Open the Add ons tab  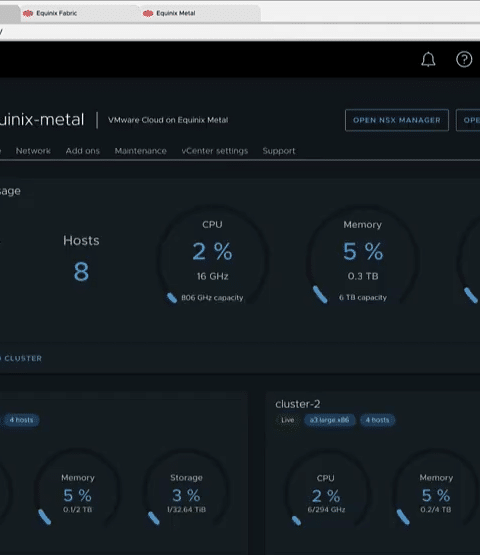[82, 151]
